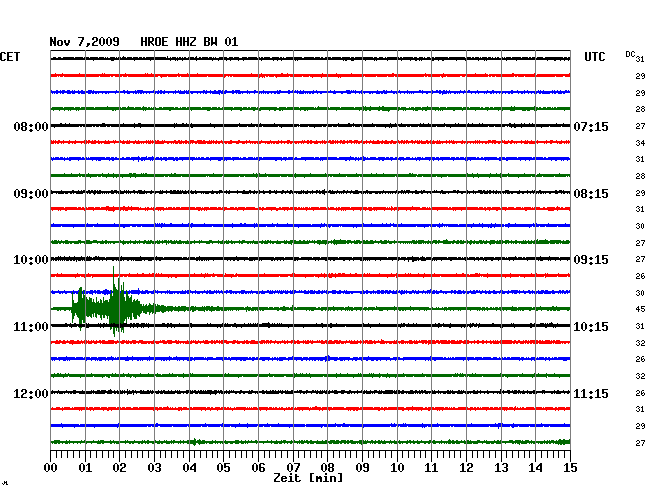Click the 11 minute axis label
This screenshot has height=494, width=650.
tap(431, 467)
